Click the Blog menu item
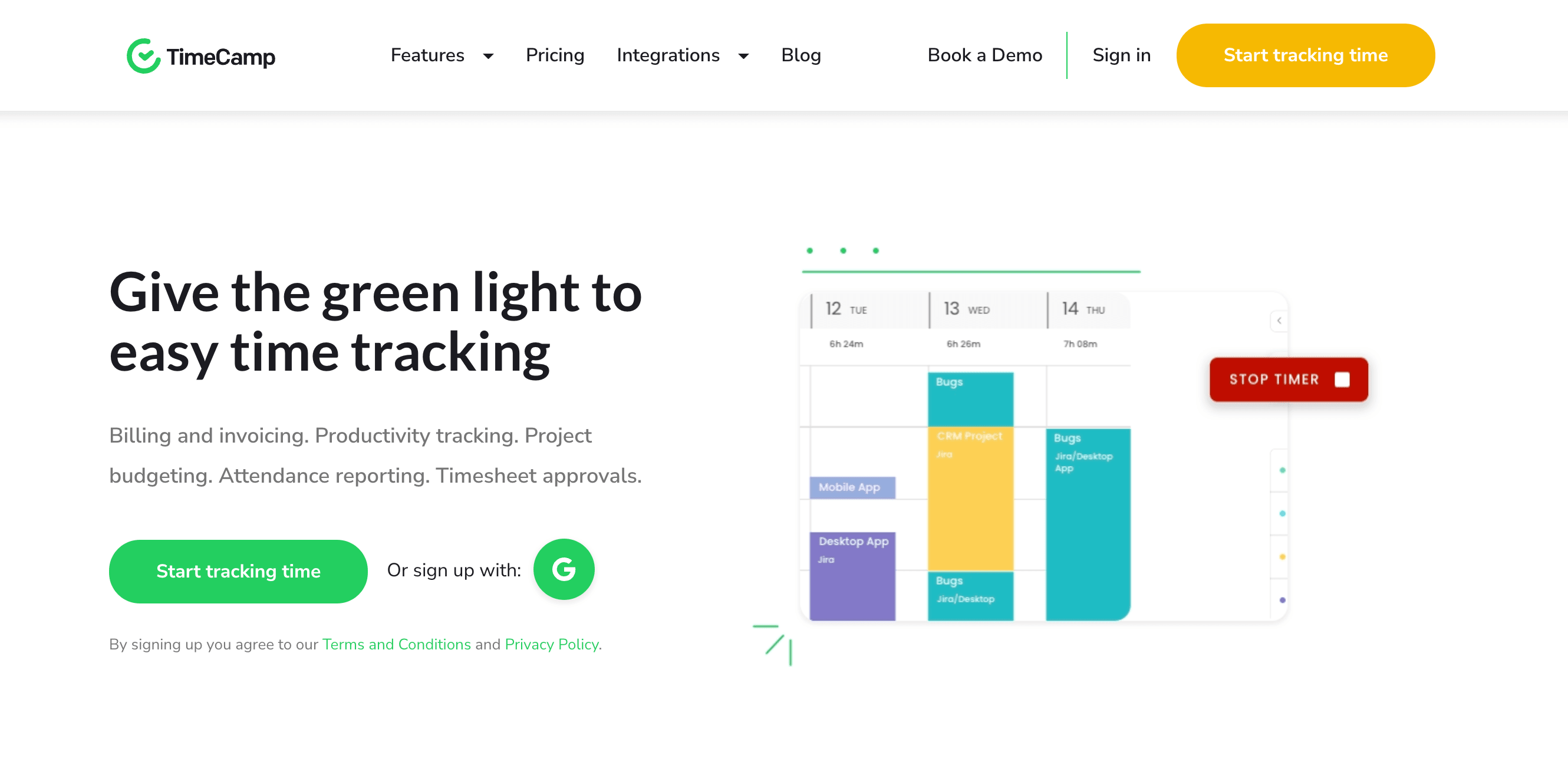 tap(801, 55)
